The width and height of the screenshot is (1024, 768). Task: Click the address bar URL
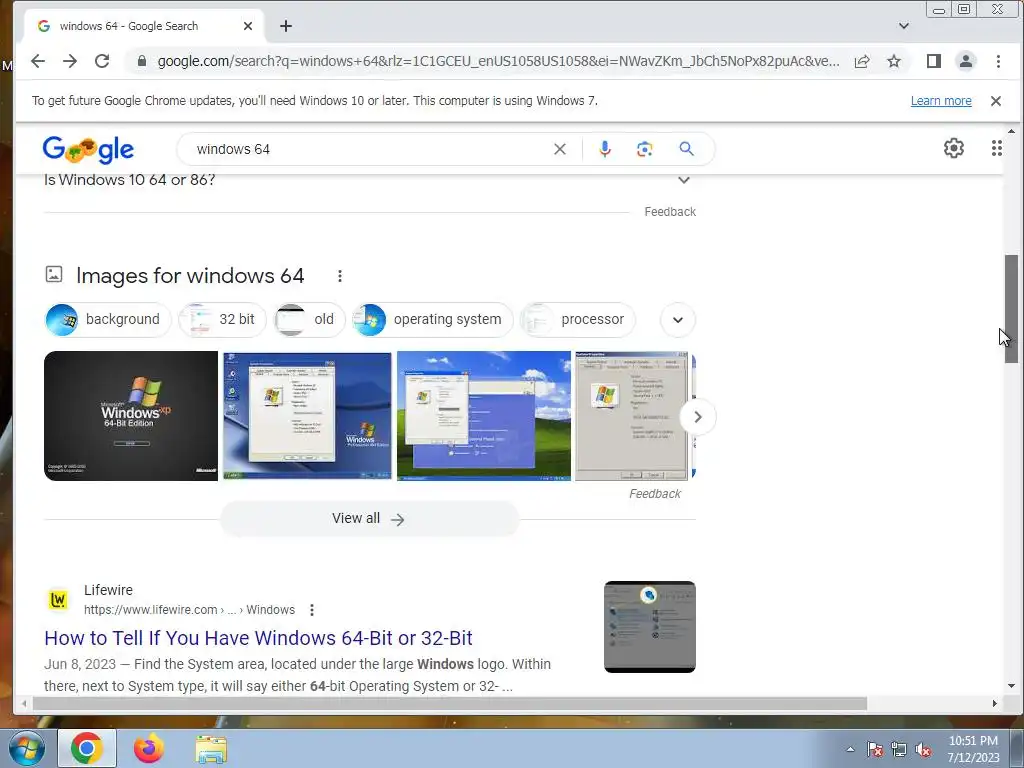pyautogui.click(x=498, y=61)
